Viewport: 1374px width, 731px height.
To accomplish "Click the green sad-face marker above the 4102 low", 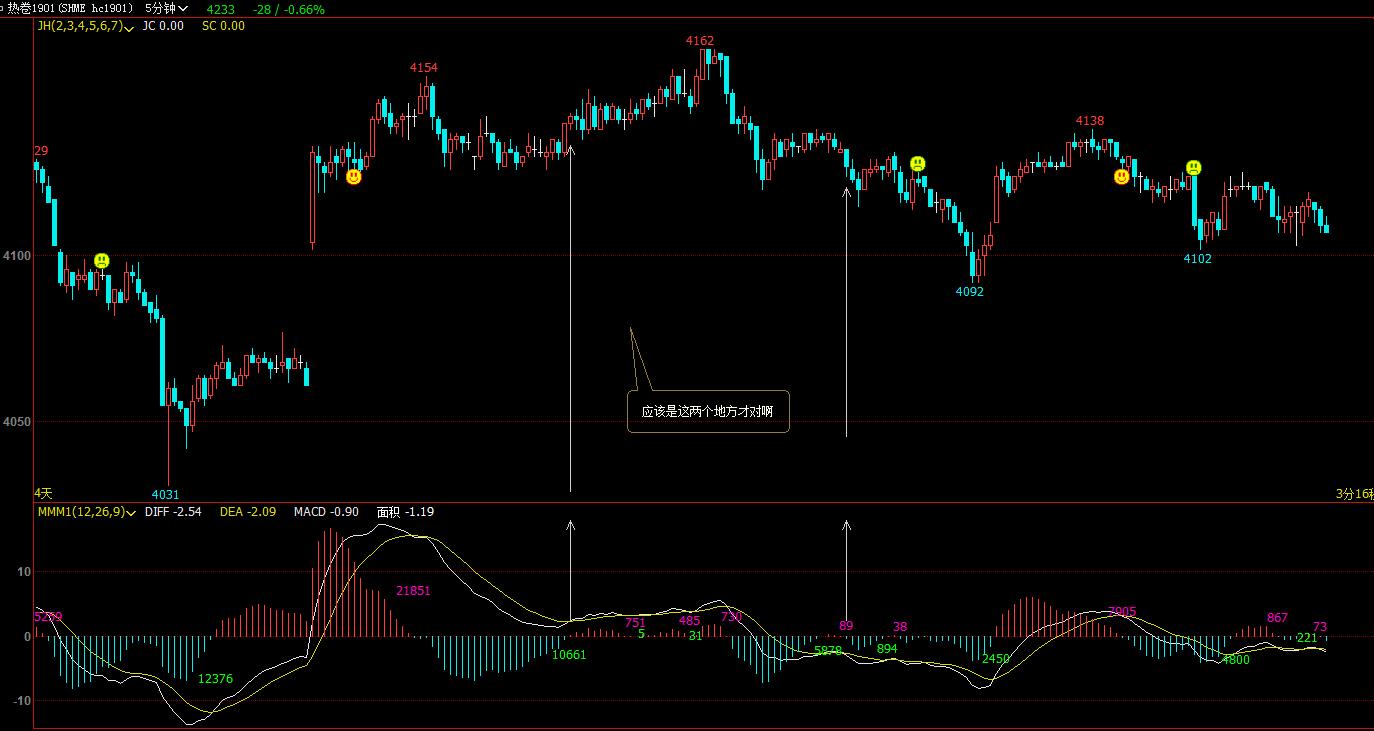I will tap(1193, 167).
